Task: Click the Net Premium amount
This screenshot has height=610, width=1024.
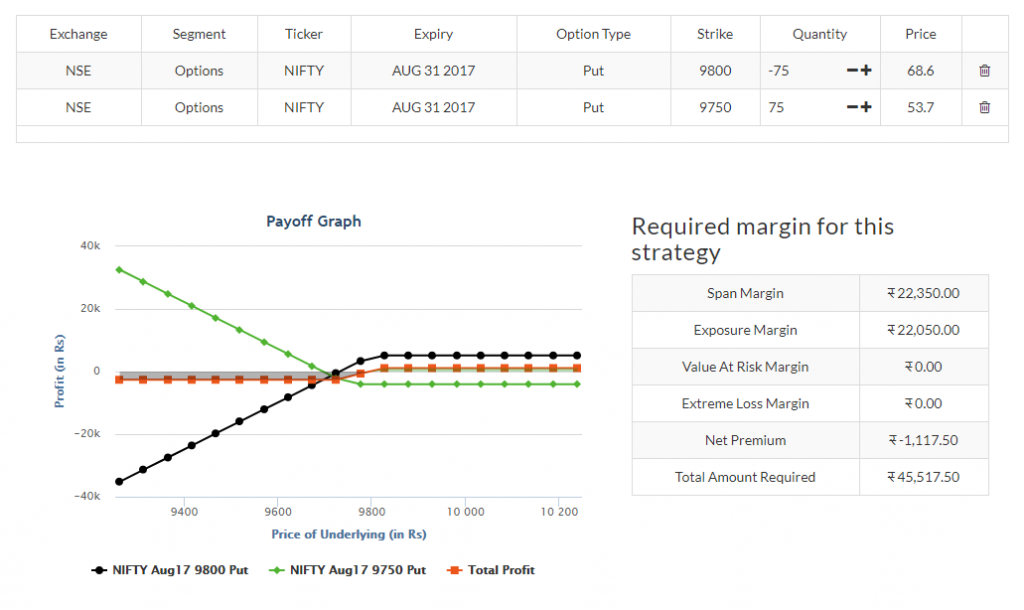Action: click(924, 440)
